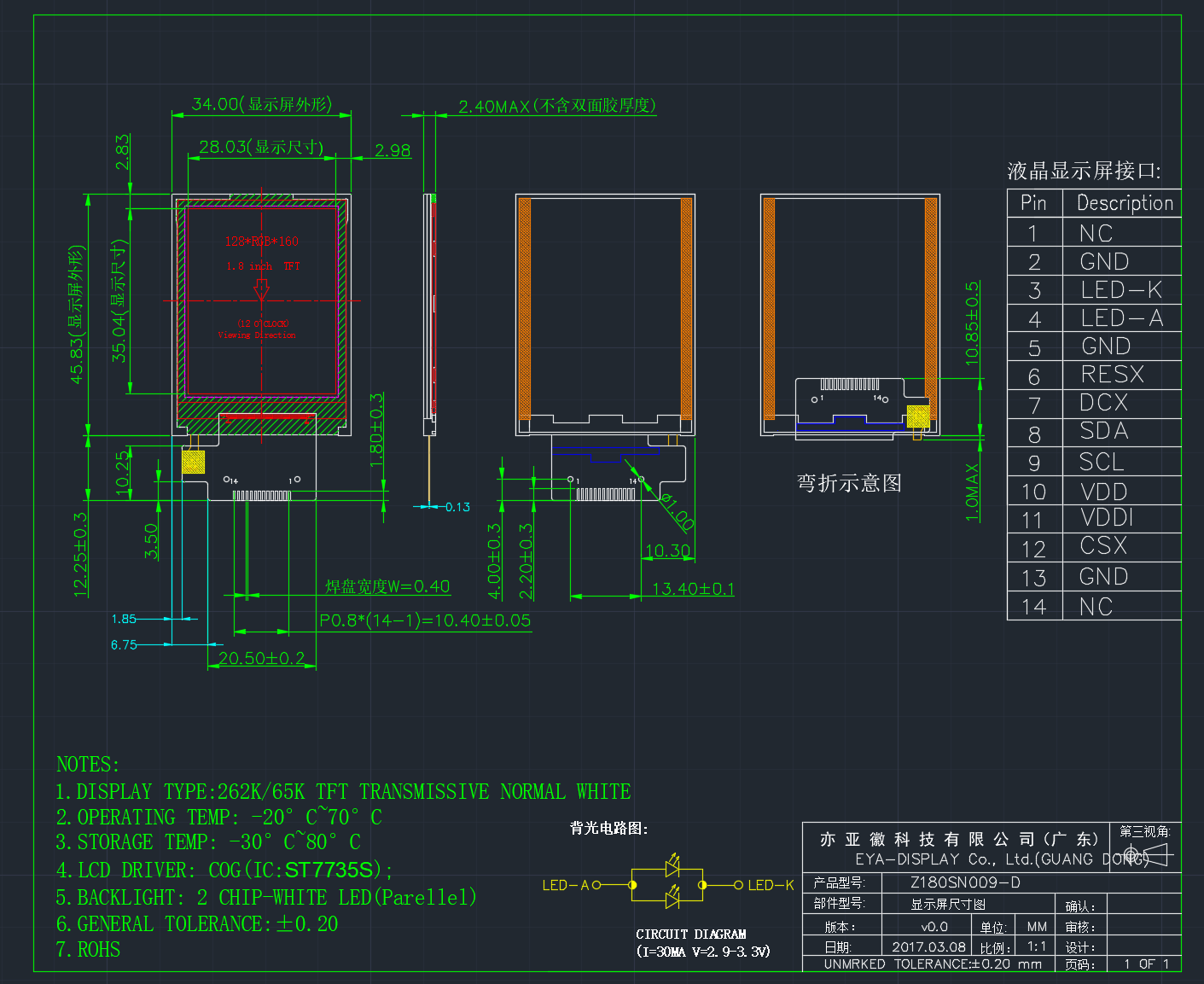Select the 13.40±0.1 dimension text
The height and width of the screenshot is (984, 1204).
coord(693,589)
